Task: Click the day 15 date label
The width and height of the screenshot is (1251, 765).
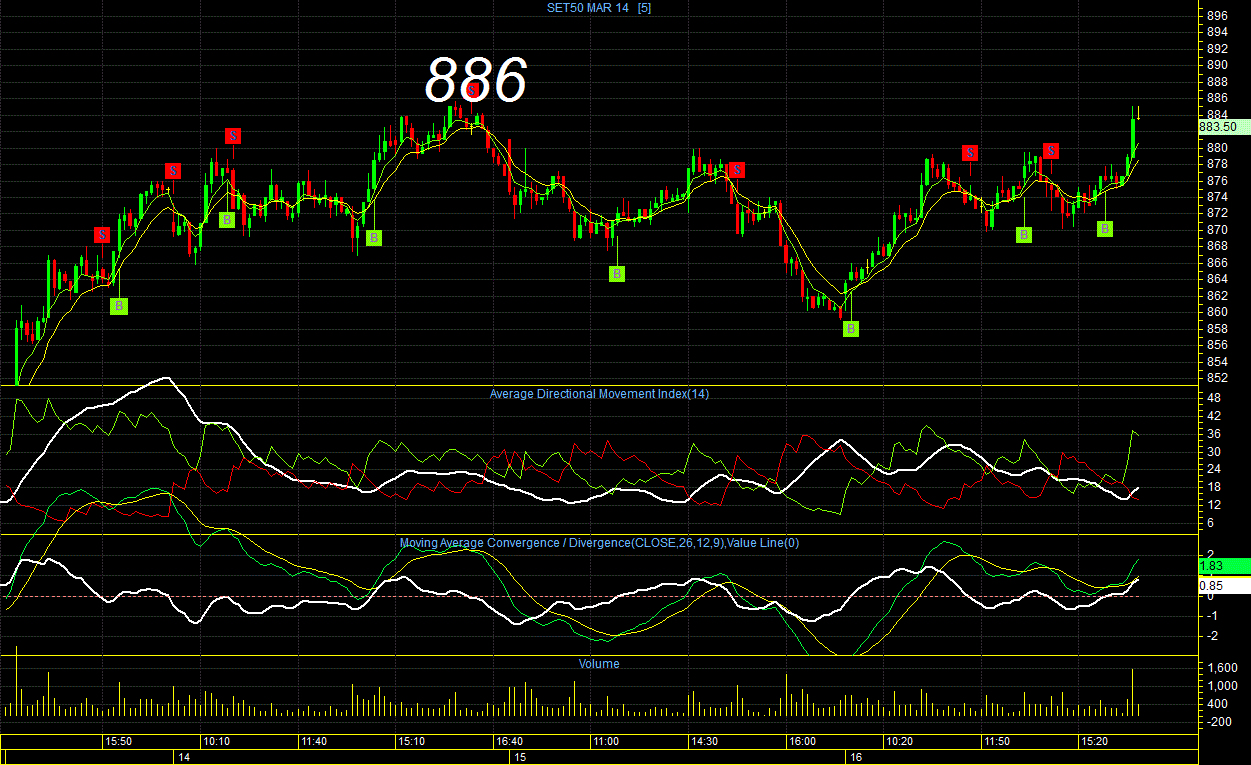Action: (x=519, y=758)
